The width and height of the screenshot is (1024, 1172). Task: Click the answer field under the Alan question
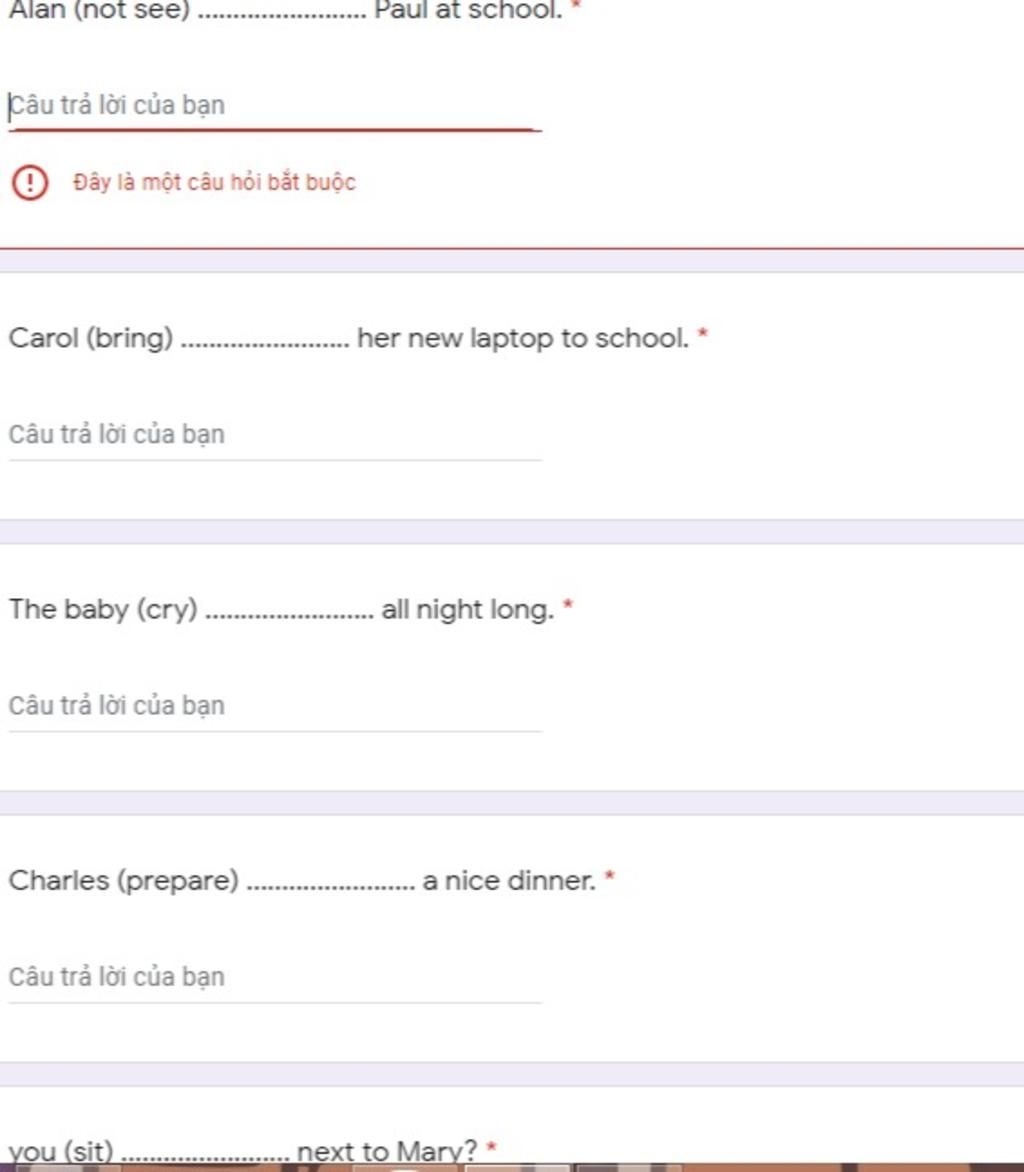tap(274, 106)
